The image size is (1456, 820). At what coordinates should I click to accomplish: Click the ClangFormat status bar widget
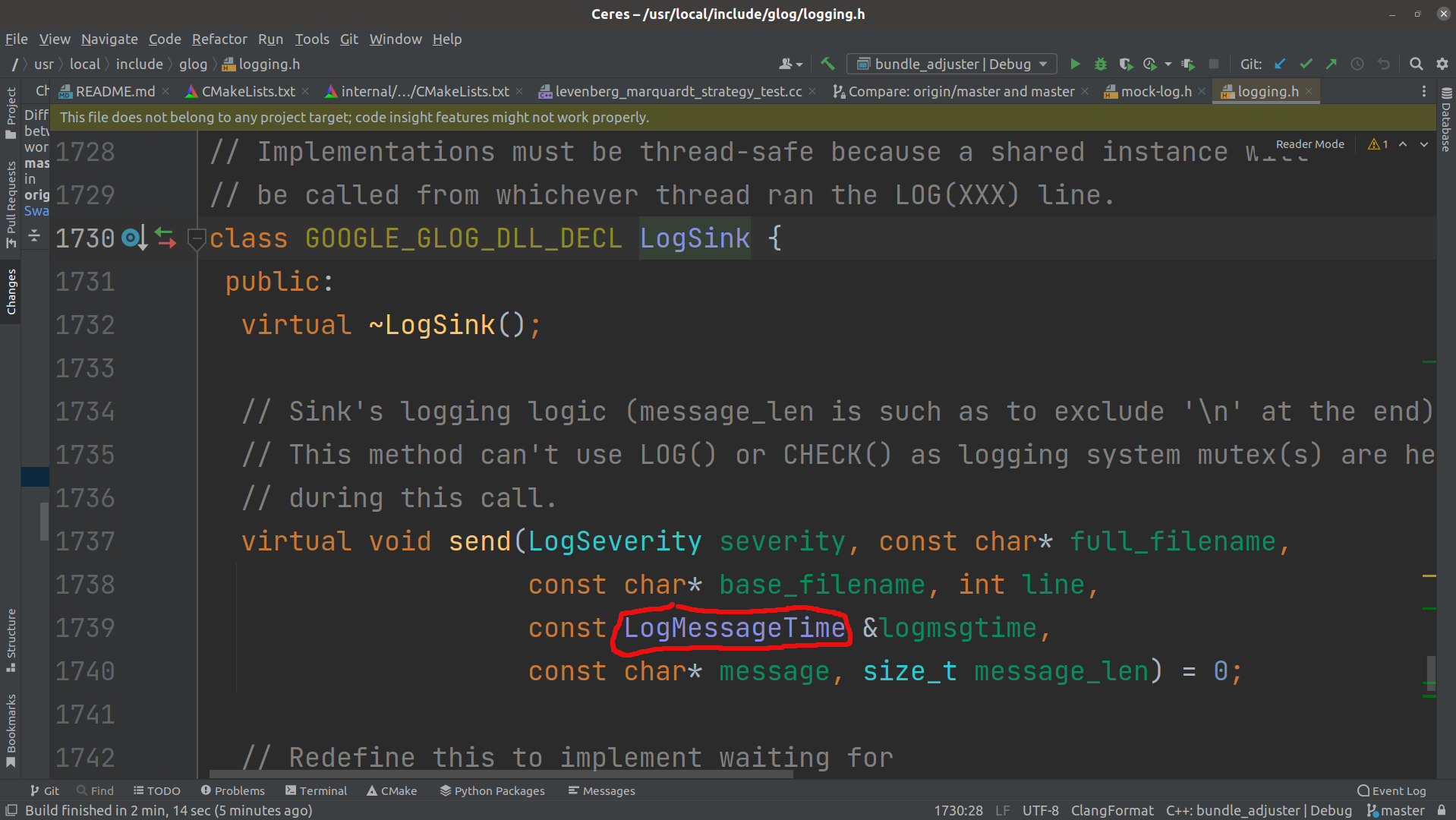point(1112,810)
